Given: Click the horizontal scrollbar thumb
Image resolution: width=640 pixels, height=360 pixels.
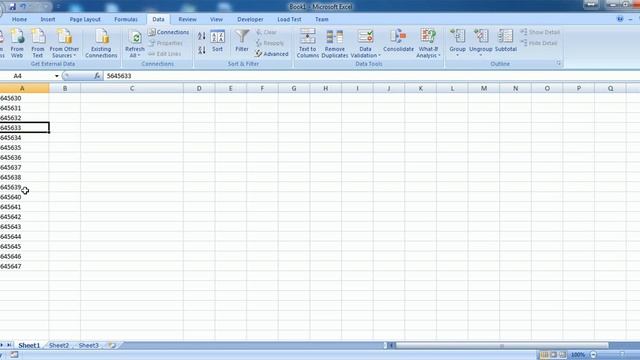Looking at the screenshot, I should [x=502, y=345].
